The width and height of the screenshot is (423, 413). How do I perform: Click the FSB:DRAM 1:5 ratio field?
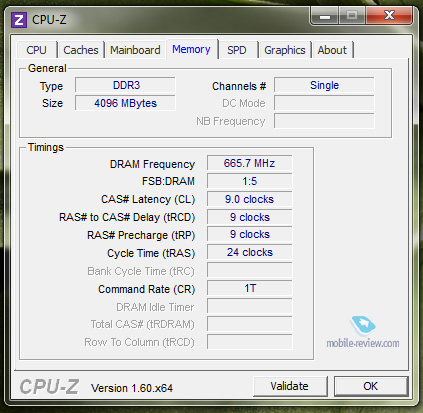[250, 181]
